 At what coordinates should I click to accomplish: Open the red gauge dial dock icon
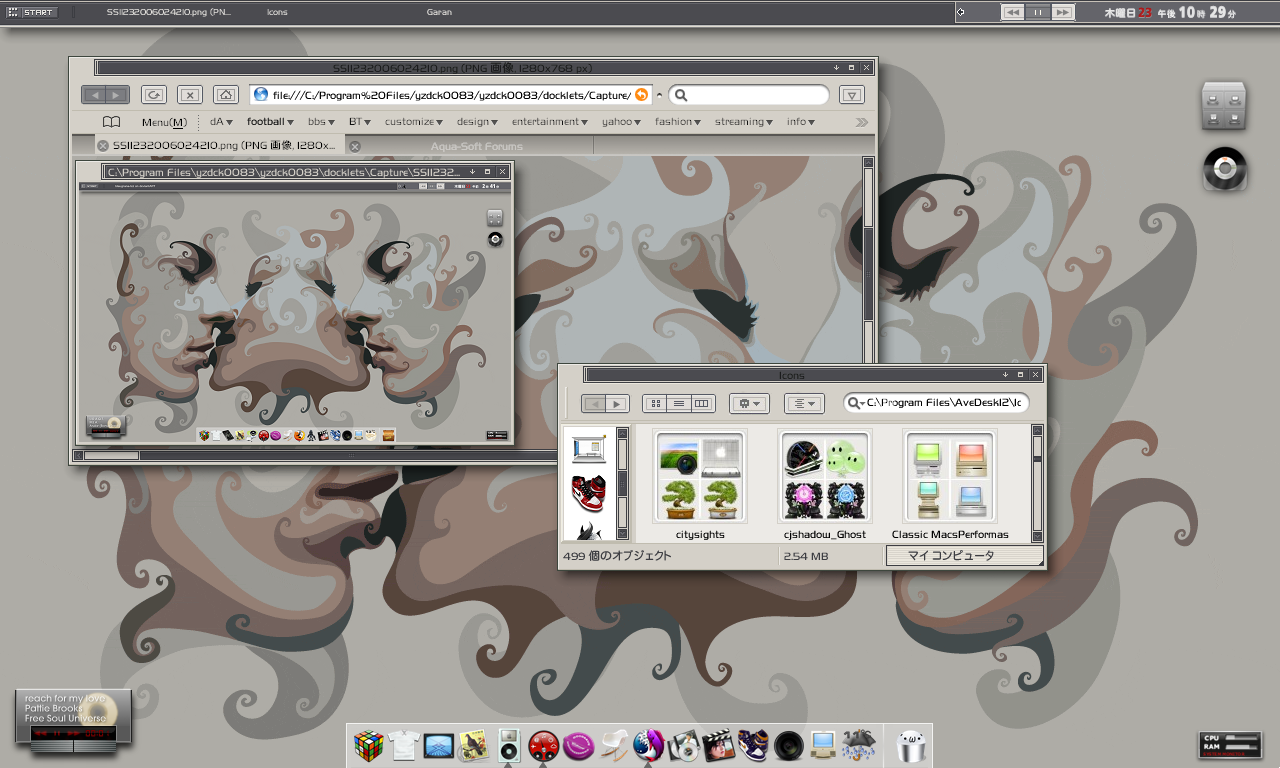pyautogui.click(x=543, y=745)
